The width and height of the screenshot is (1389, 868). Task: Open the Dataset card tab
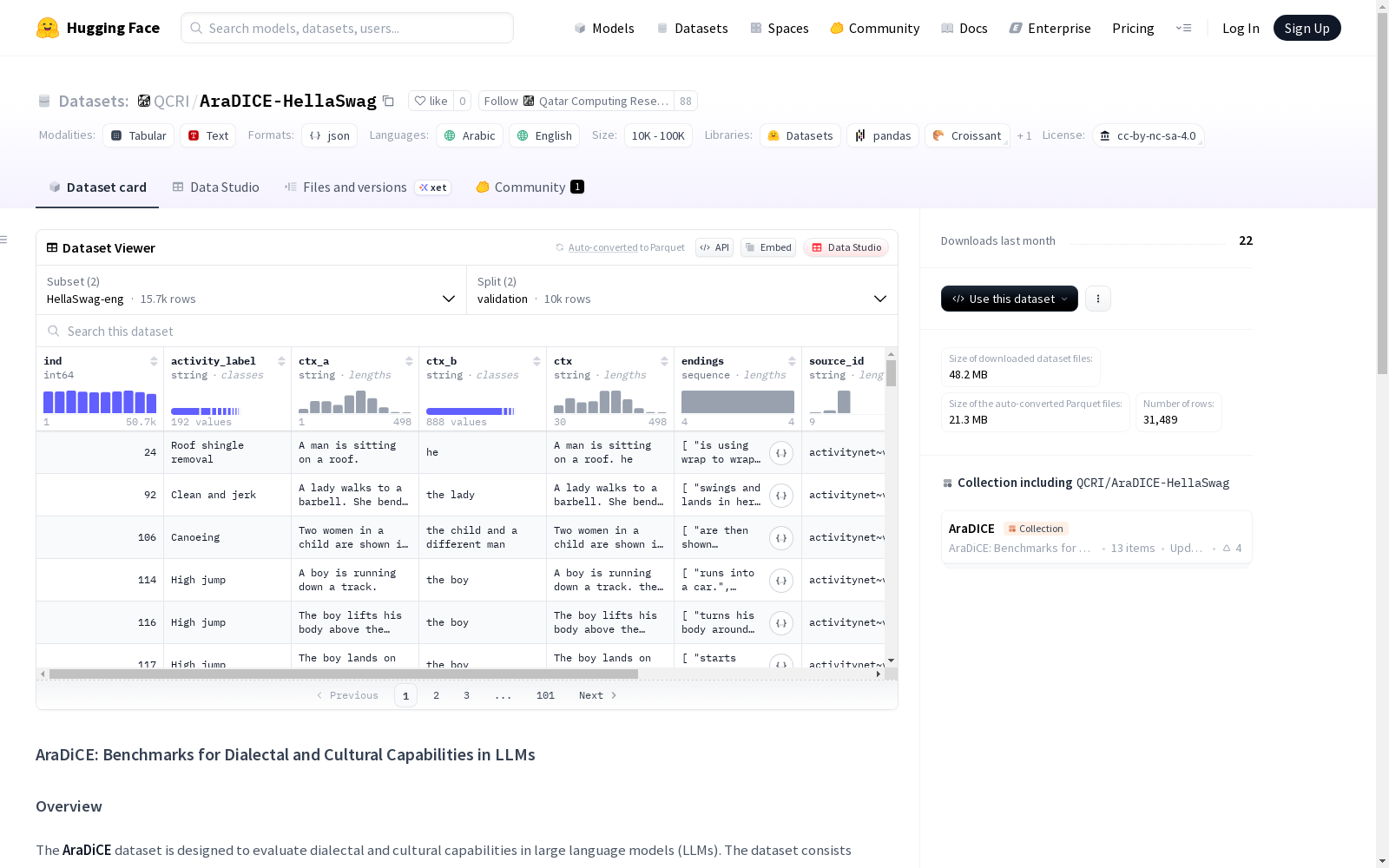pos(97,187)
